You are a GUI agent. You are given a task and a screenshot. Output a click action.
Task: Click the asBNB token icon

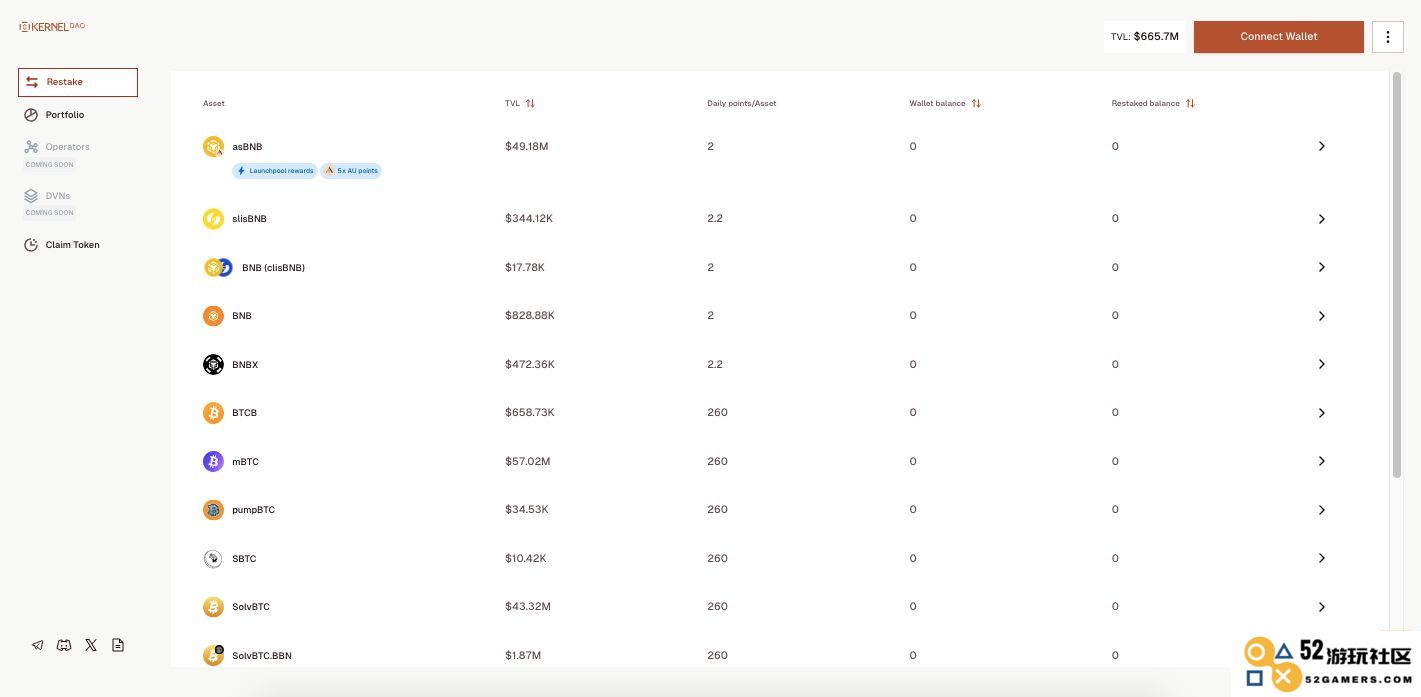point(213,147)
